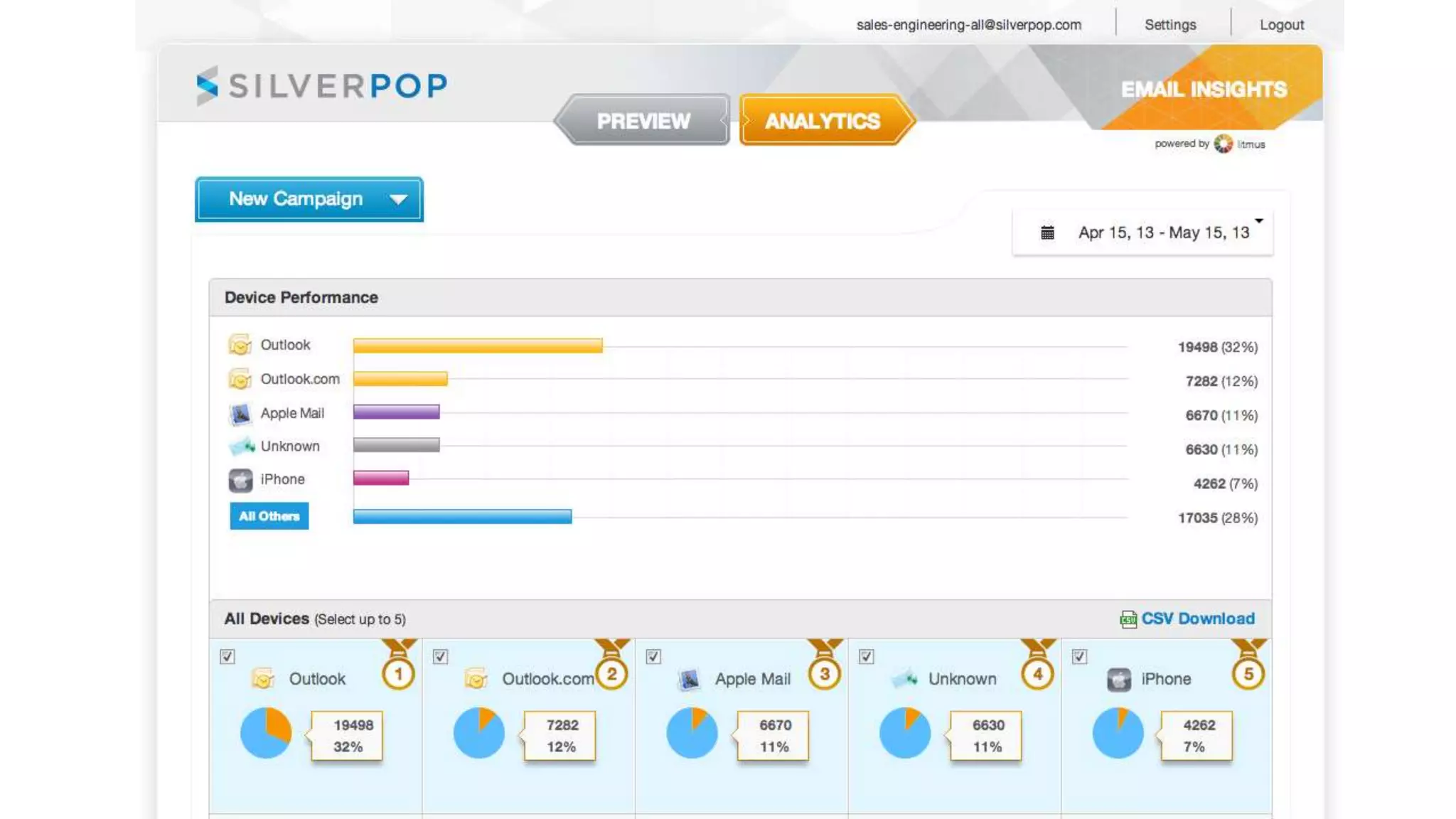The width and height of the screenshot is (1456, 819).
Task: Click the All Others button
Action: point(269,516)
